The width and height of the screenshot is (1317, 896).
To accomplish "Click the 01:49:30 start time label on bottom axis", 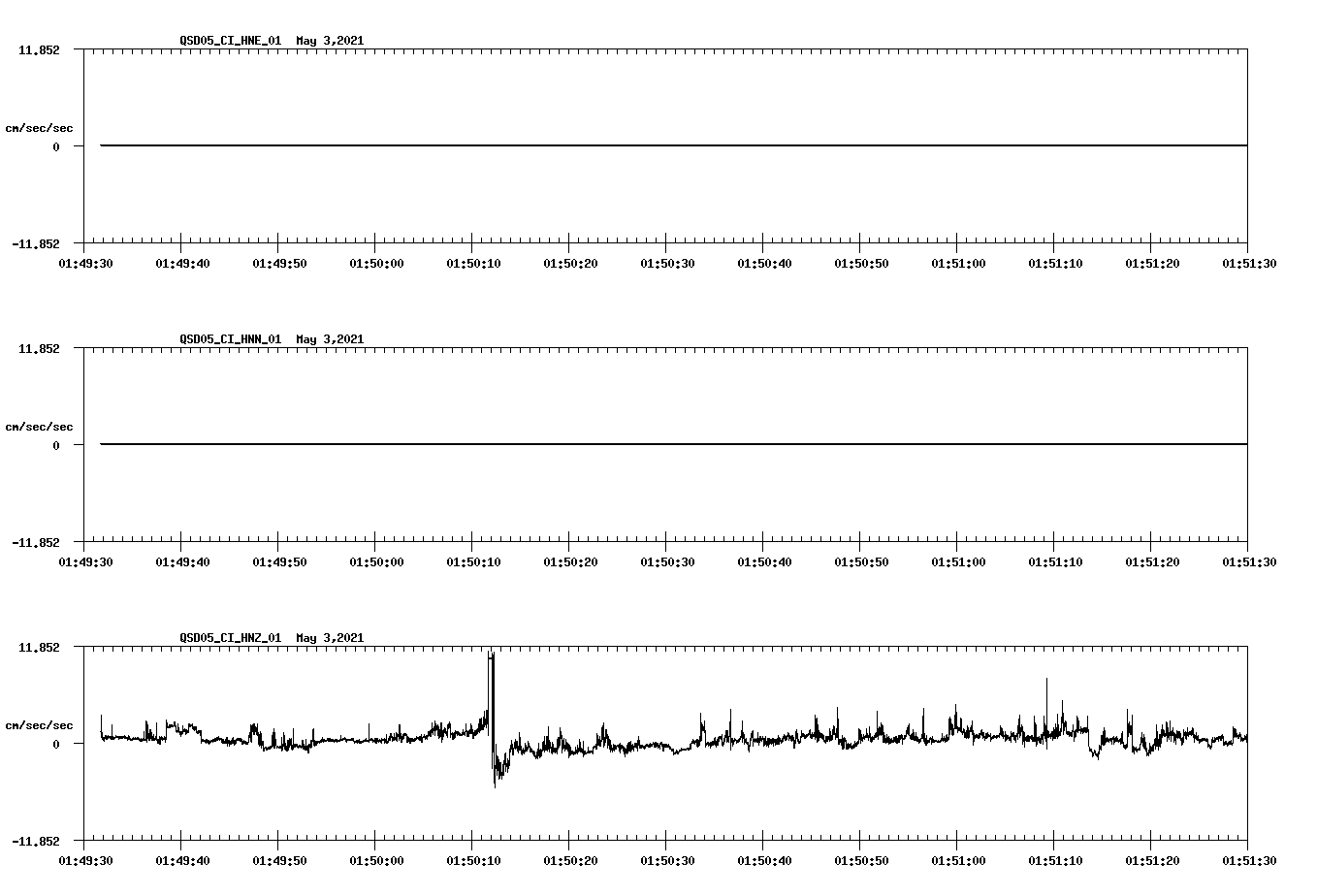I will click(84, 859).
